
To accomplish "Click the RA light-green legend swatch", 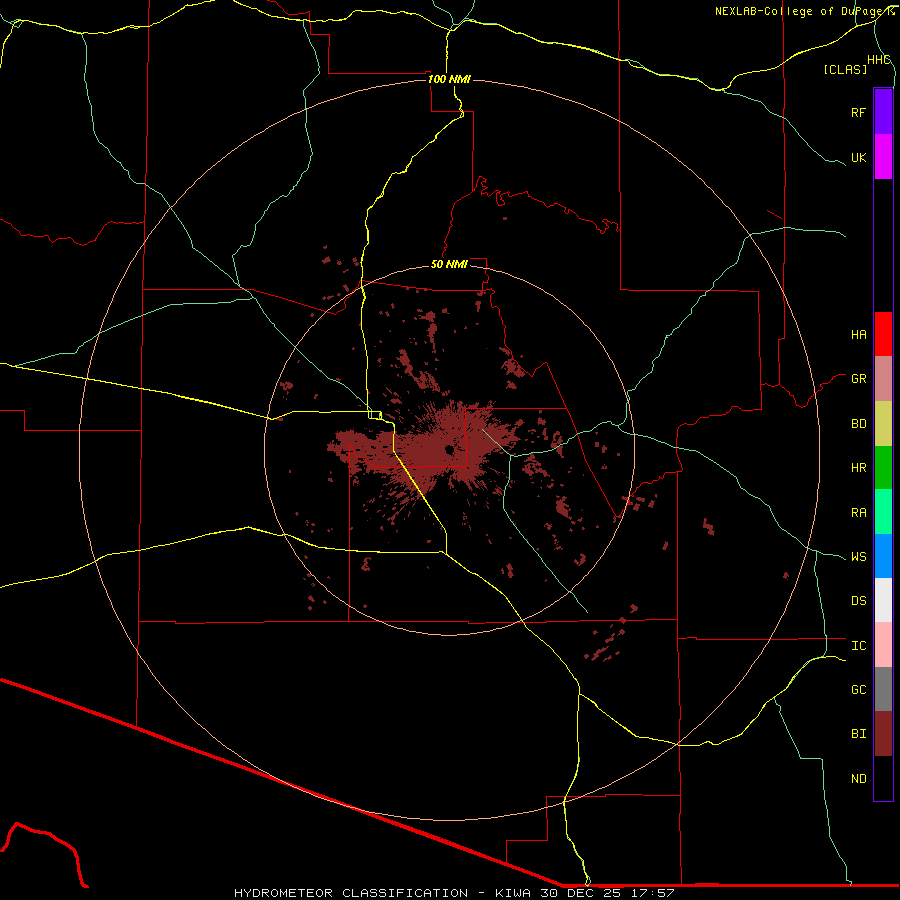I will pyautogui.click(x=883, y=512).
